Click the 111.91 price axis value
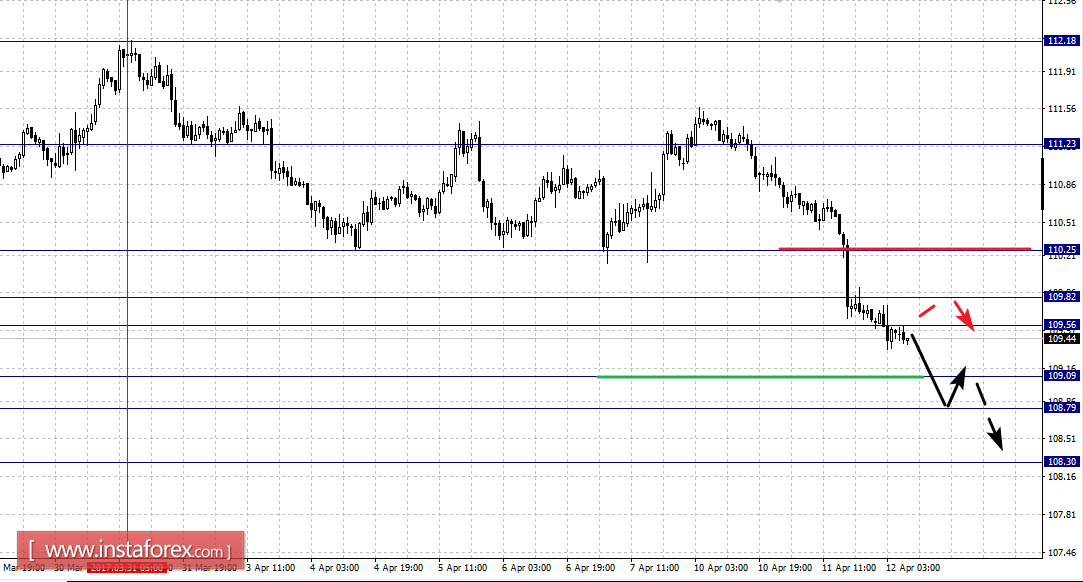1083x582 pixels. (x=1062, y=72)
